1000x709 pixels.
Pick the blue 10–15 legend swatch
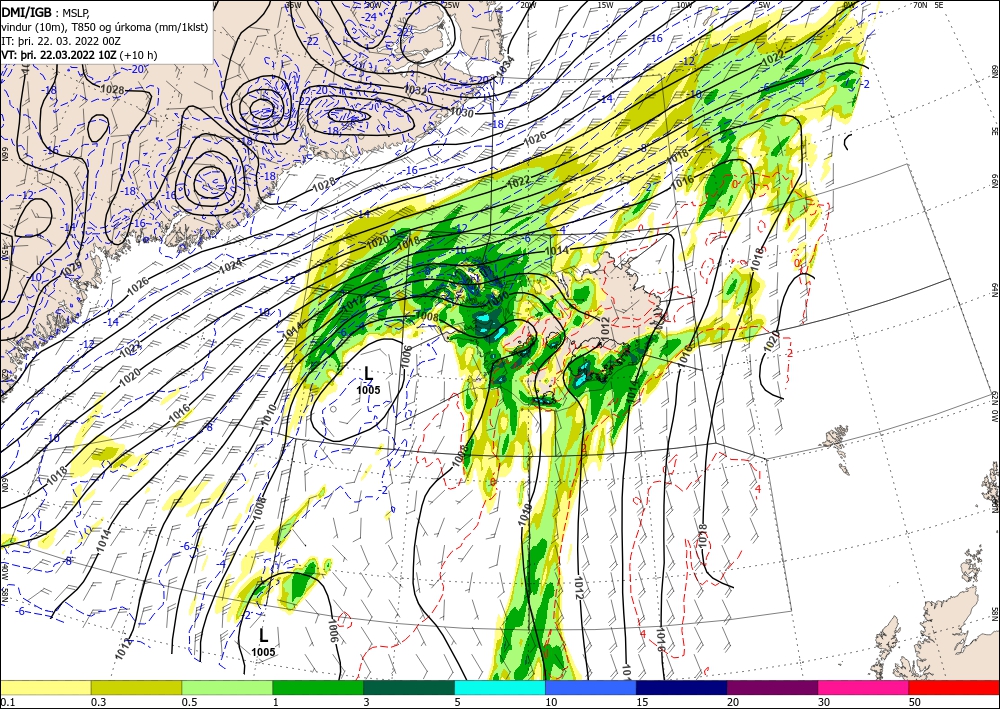(591, 687)
